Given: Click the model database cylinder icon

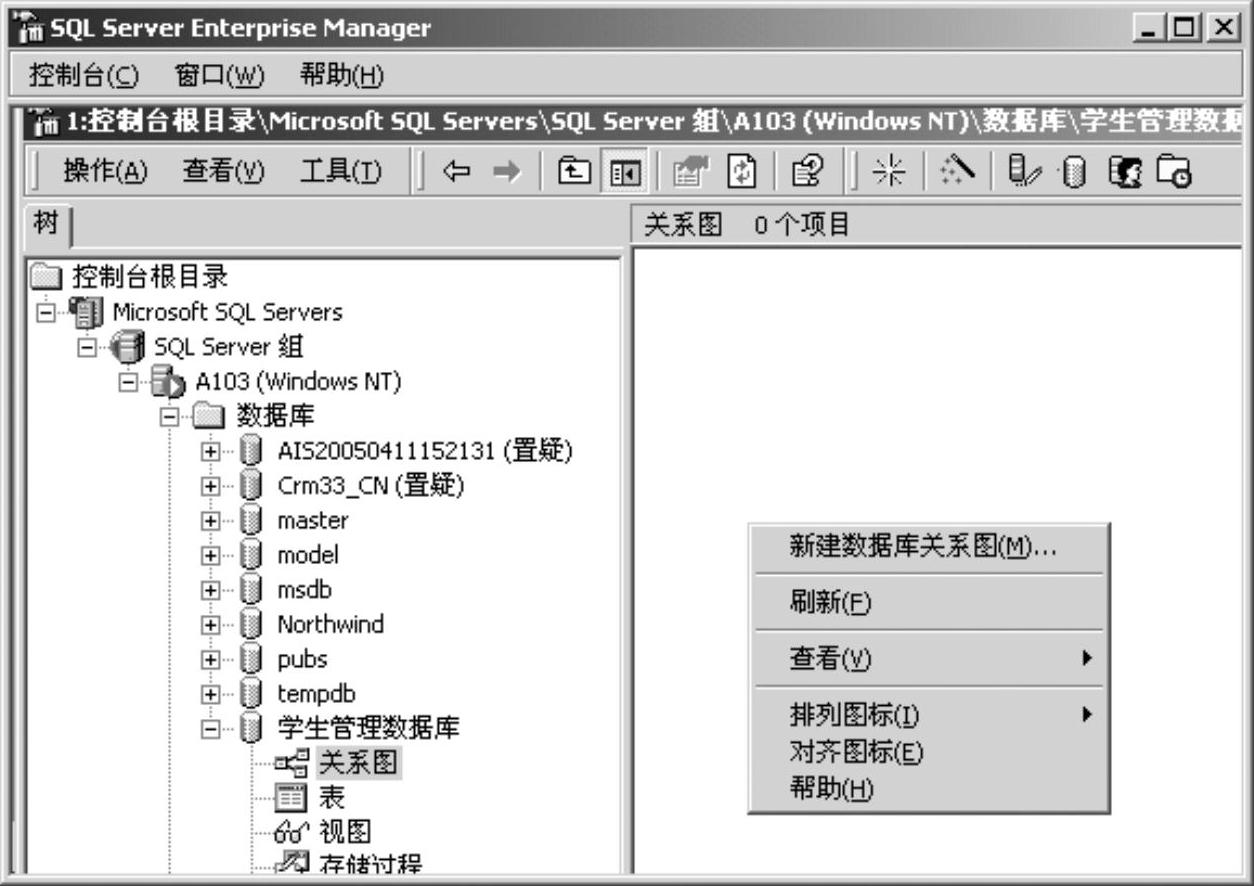Looking at the screenshot, I should click(252, 555).
